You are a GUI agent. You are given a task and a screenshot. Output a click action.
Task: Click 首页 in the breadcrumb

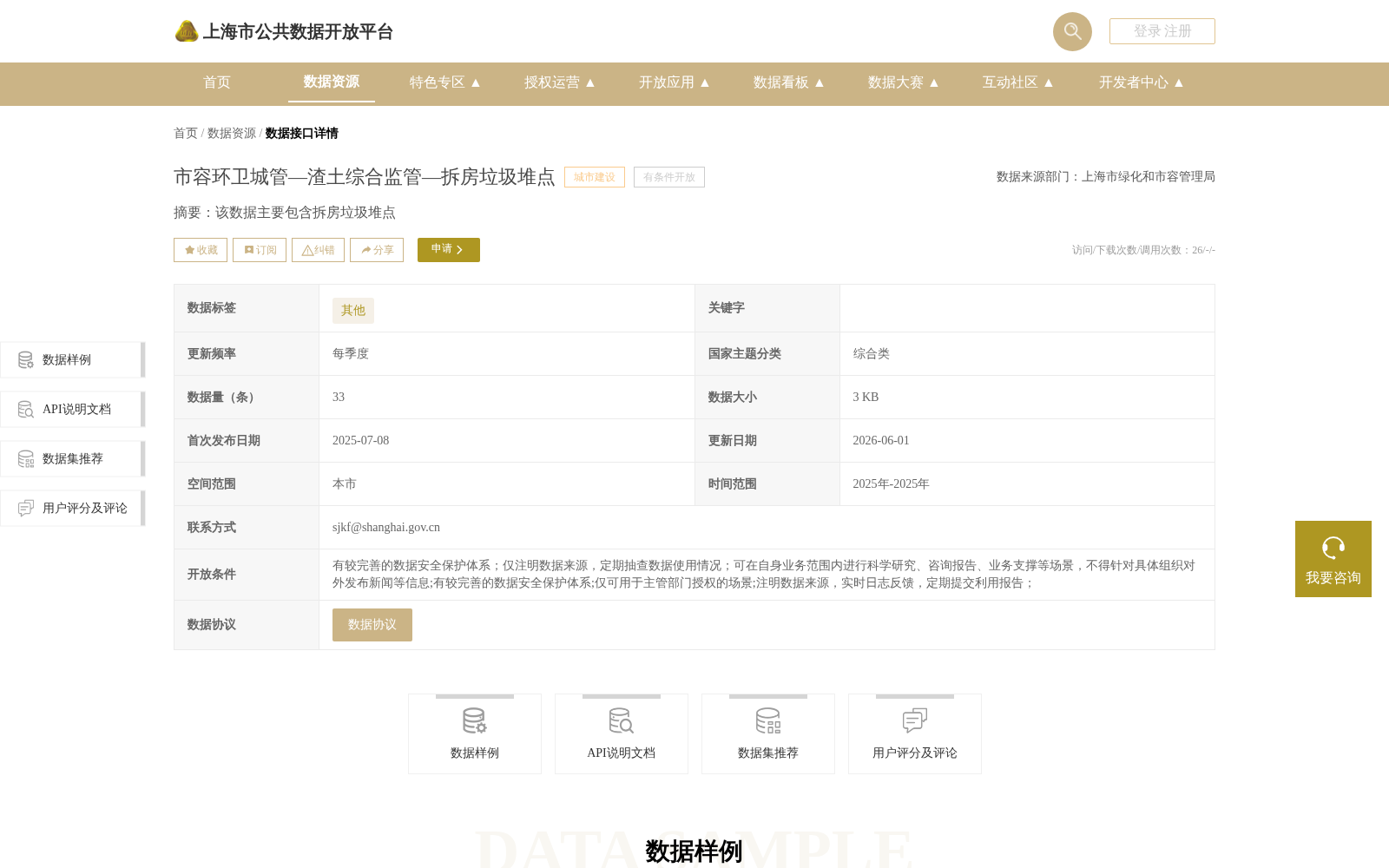click(x=186, y=134)
